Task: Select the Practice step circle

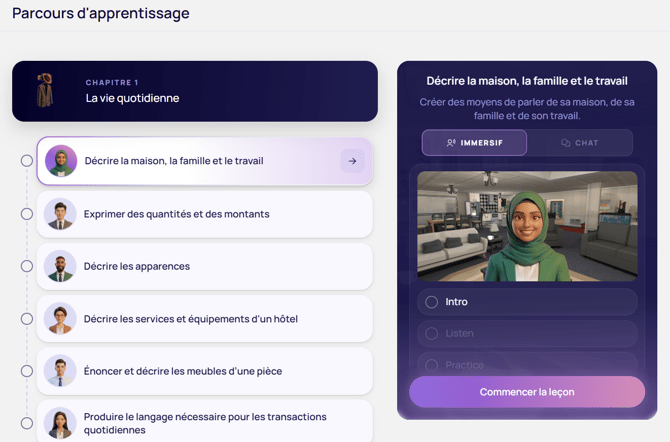Action: (432, 365)
